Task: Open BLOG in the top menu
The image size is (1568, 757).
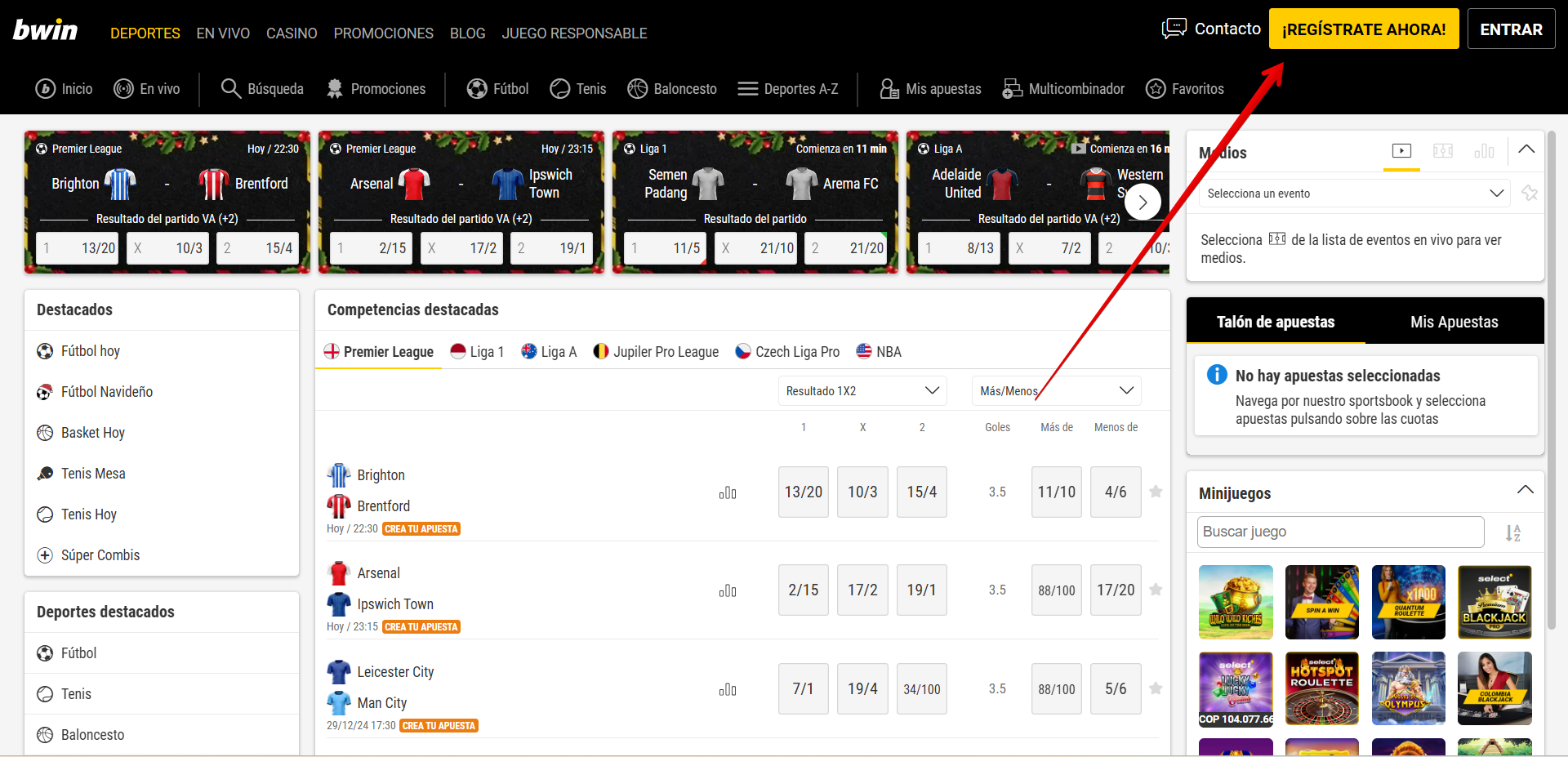Action: click(468, 33)
